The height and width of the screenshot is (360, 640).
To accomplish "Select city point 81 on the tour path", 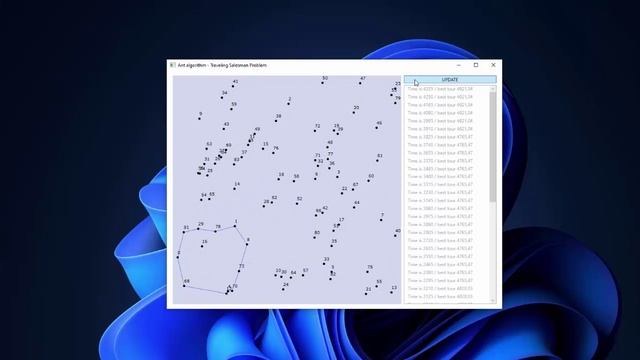I will pos(184,232).
